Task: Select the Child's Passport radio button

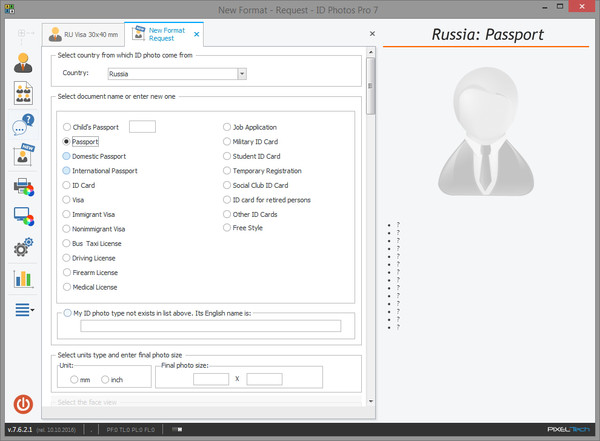Action: [67, 127]
